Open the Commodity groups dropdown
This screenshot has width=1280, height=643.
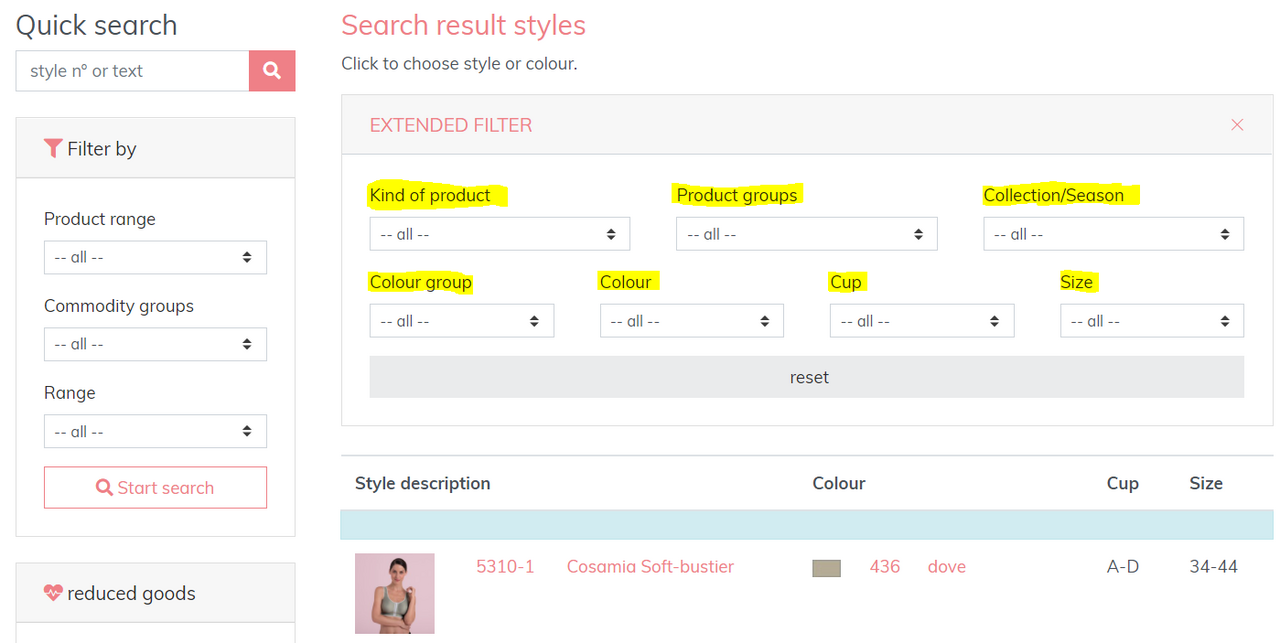tap(155, 344)
